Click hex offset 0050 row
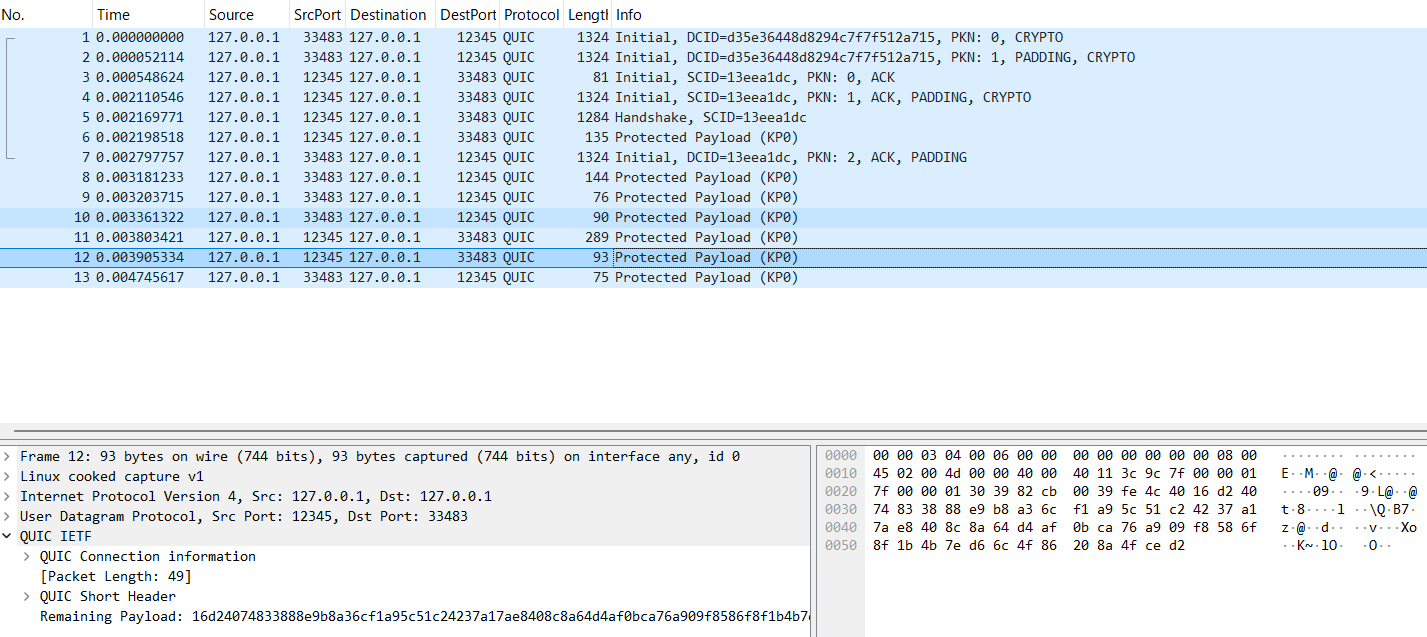Image resolution: width=1427 pixels, height=637 pixels. tap(841, 546)
